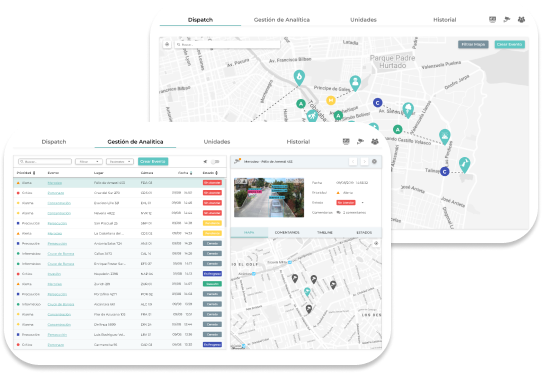Select the highlighted first row of the events table
This screenshot has width=542, height=373.
tap(119, 183)
